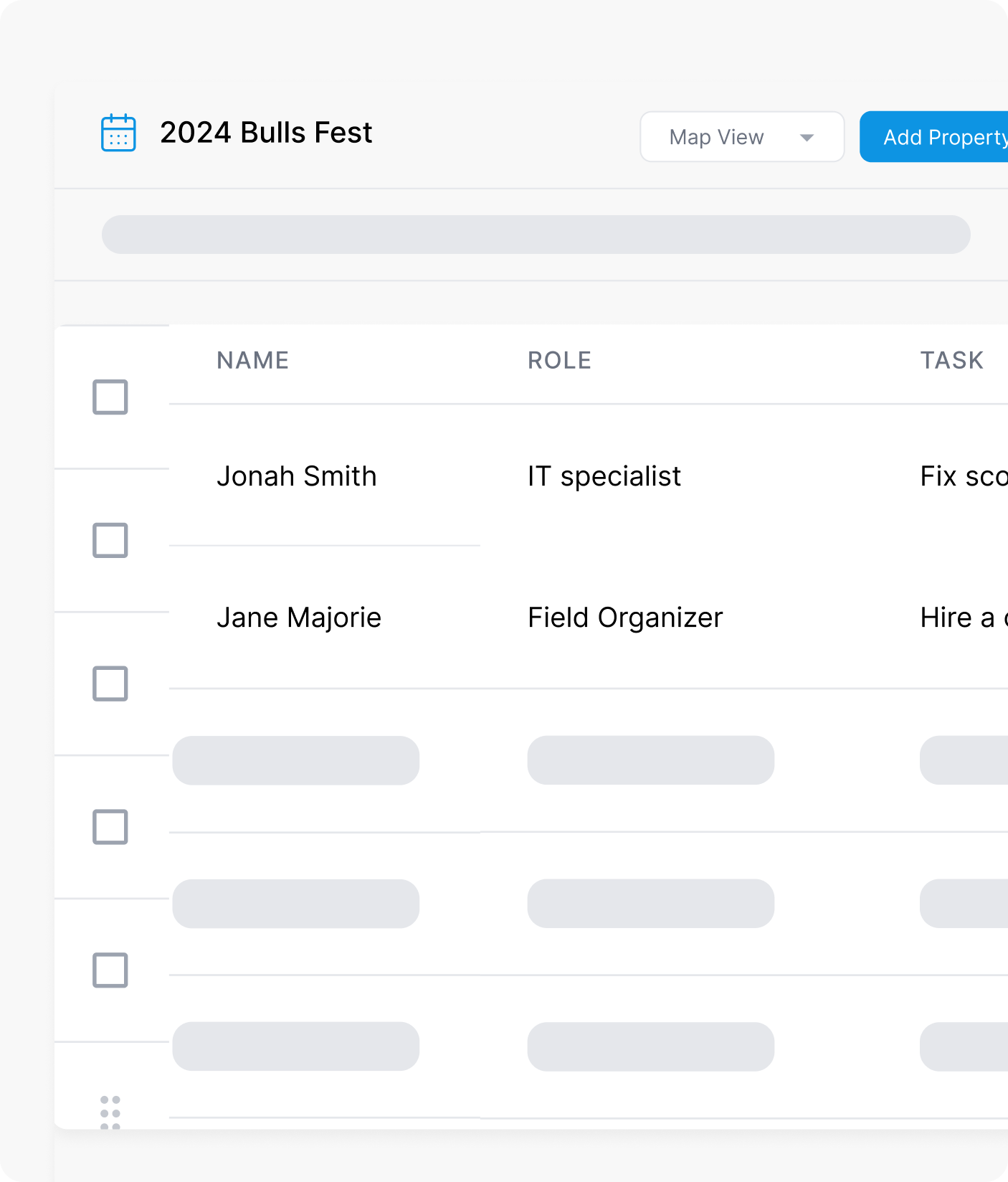Click the TASK column header

pyautogui.click(x=951, y=360)
